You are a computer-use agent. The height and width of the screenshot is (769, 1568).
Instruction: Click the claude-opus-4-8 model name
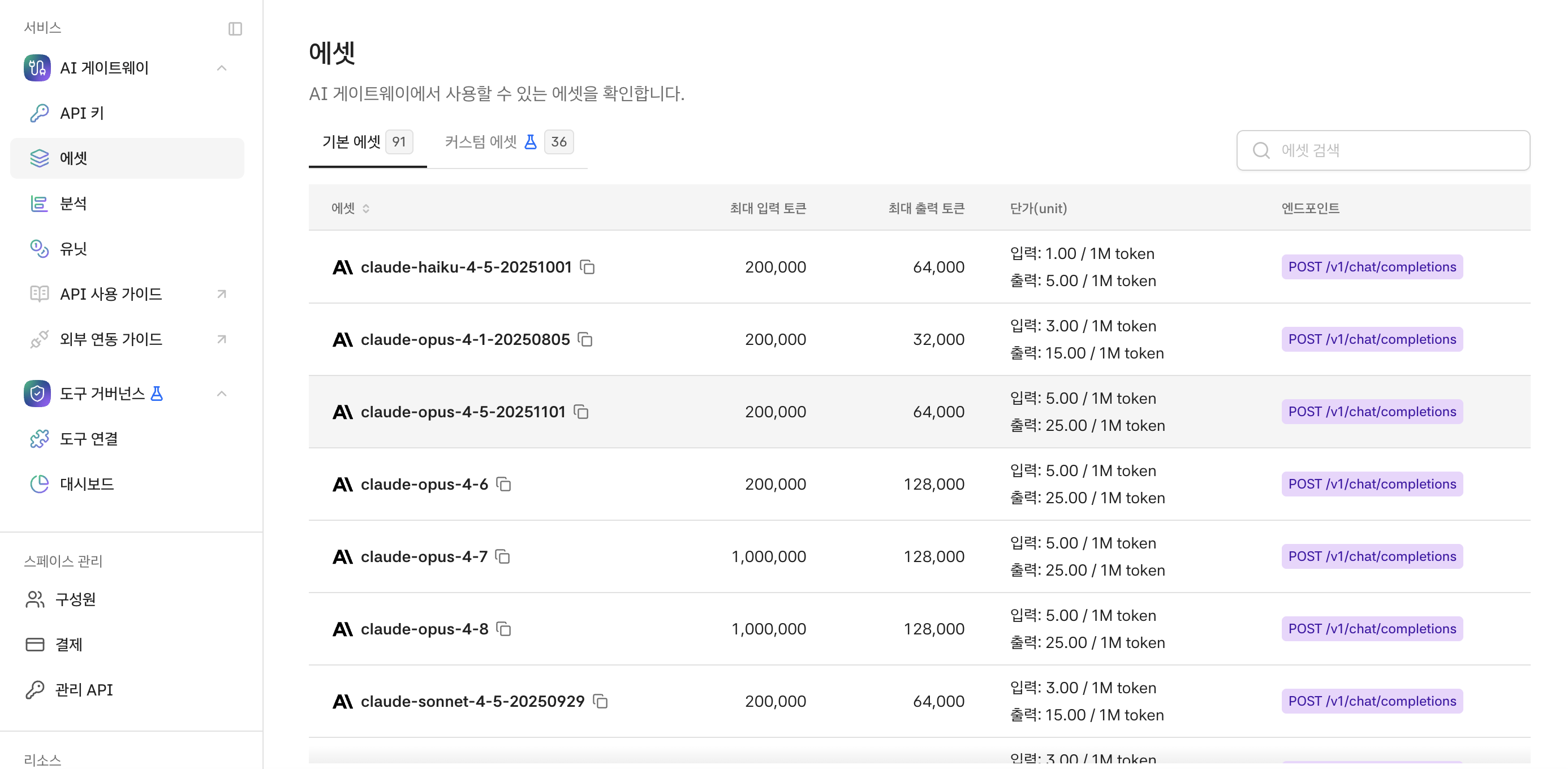[424, 629]
